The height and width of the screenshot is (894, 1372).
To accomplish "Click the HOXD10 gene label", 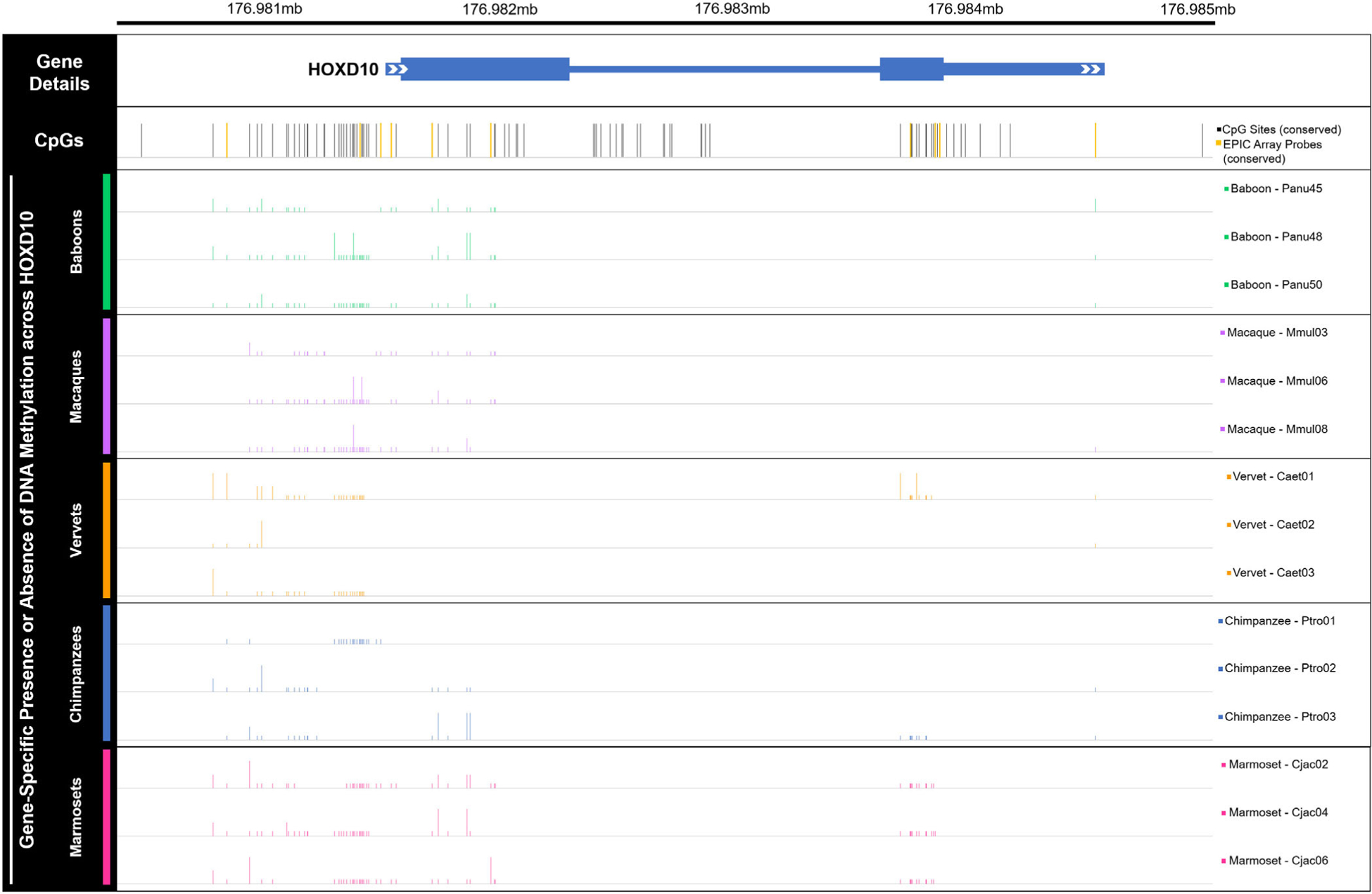I will [343, 70].
